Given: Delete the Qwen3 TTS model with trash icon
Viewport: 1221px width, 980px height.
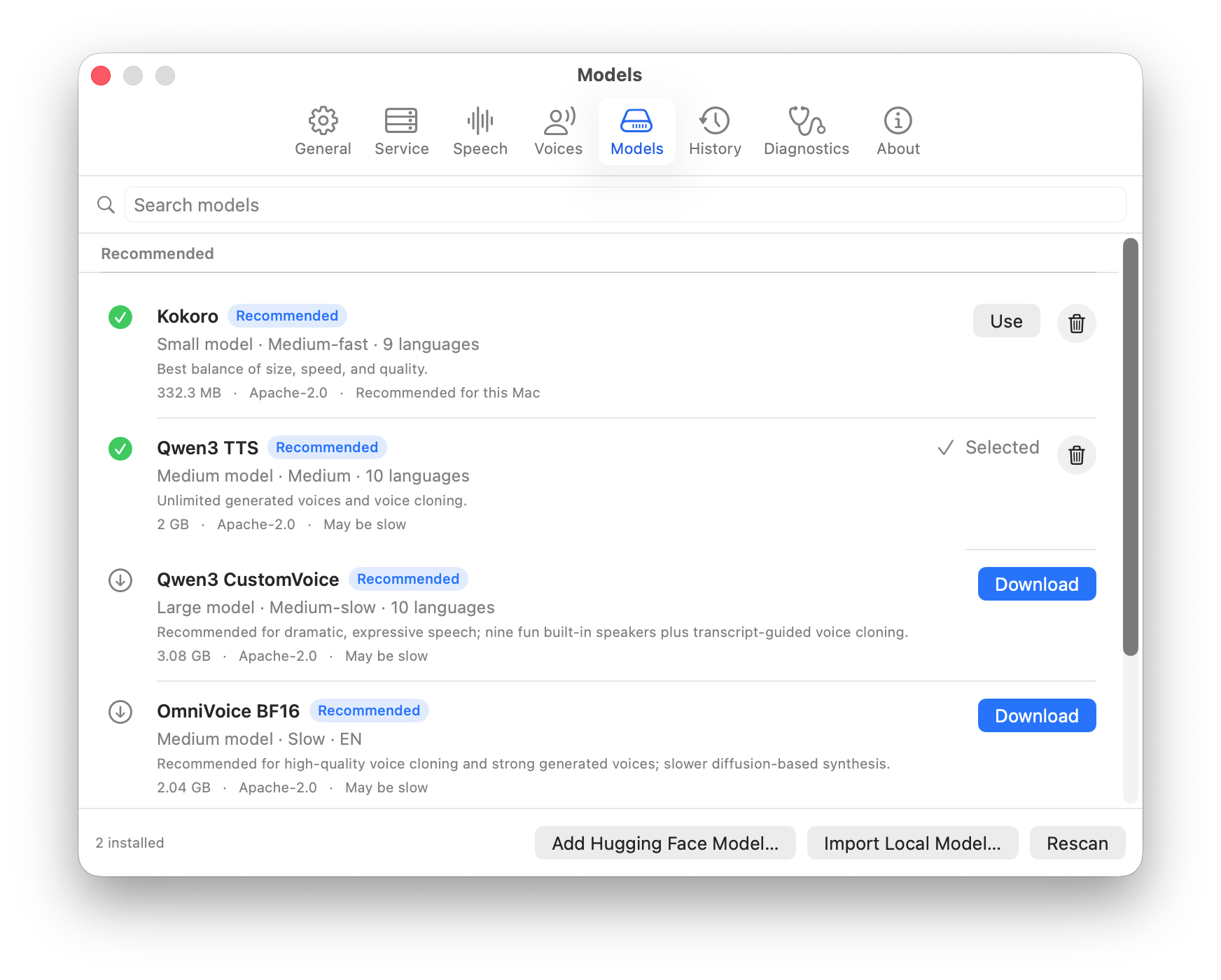Looking at the screenshot, I should (1077, 455).
